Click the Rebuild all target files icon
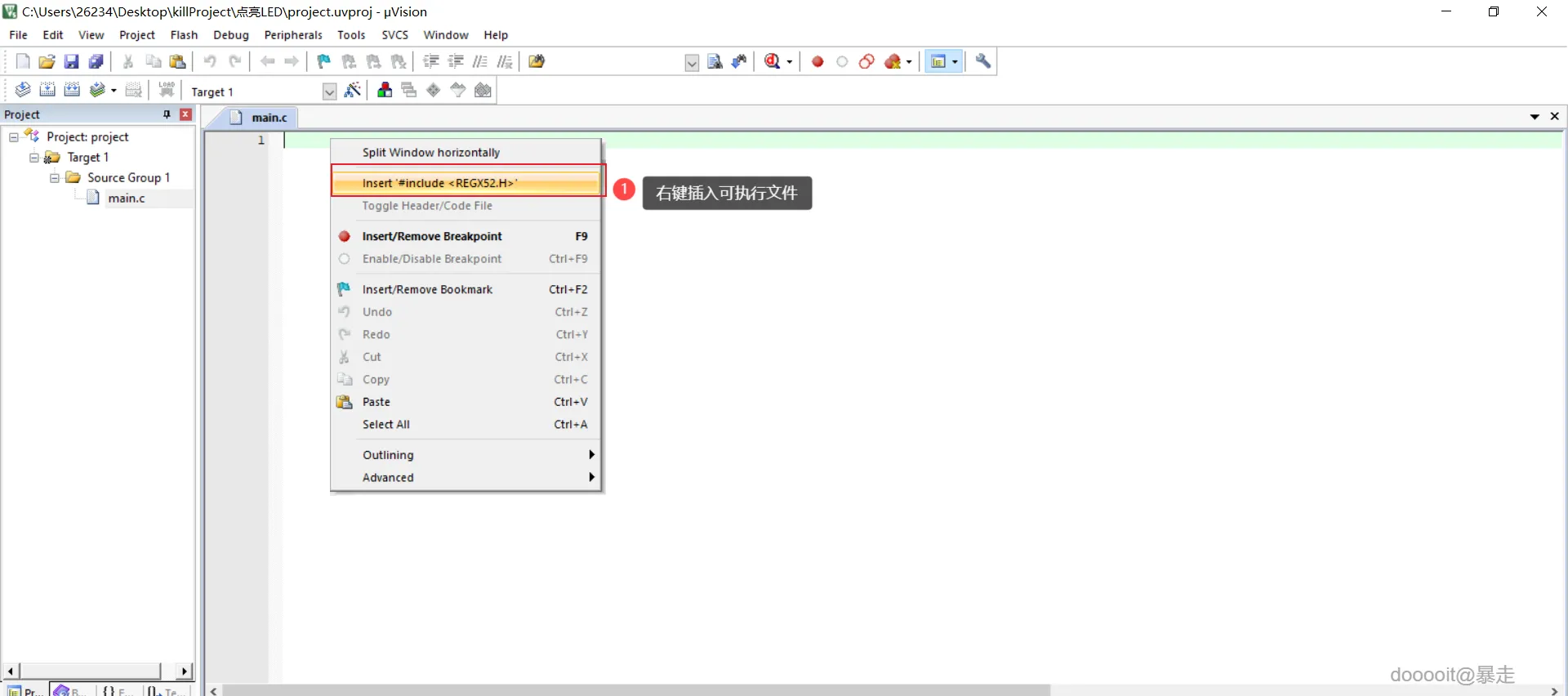Screen dimensions: 1568x696 [x=72, y=90]
